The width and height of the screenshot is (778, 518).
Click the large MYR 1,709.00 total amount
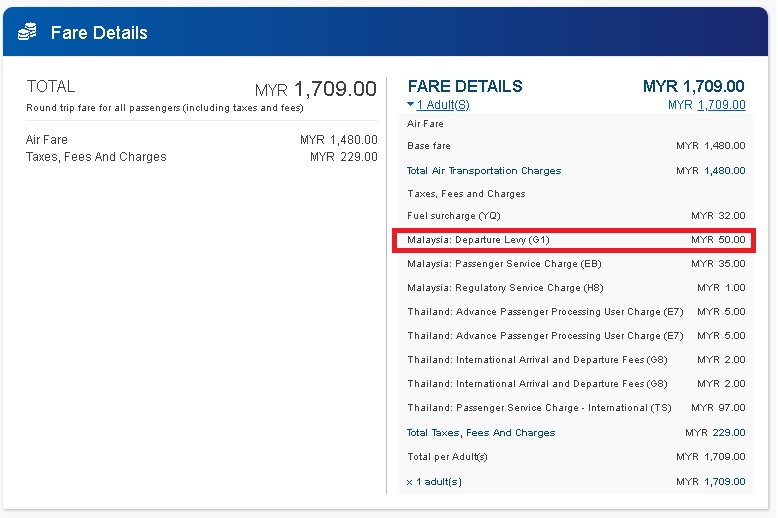[x=316, y=89]
